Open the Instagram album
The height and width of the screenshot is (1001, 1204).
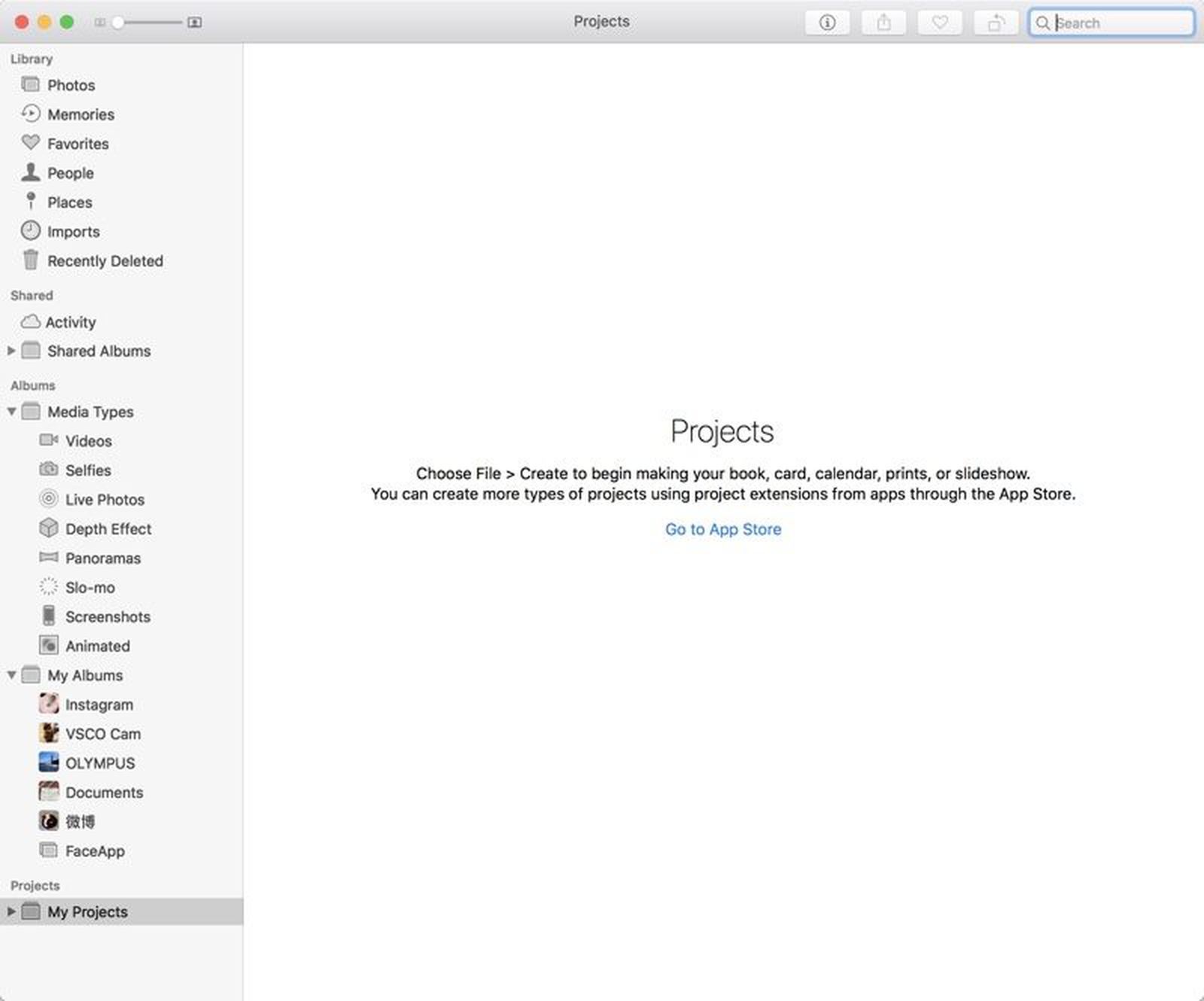click(99, 704)
